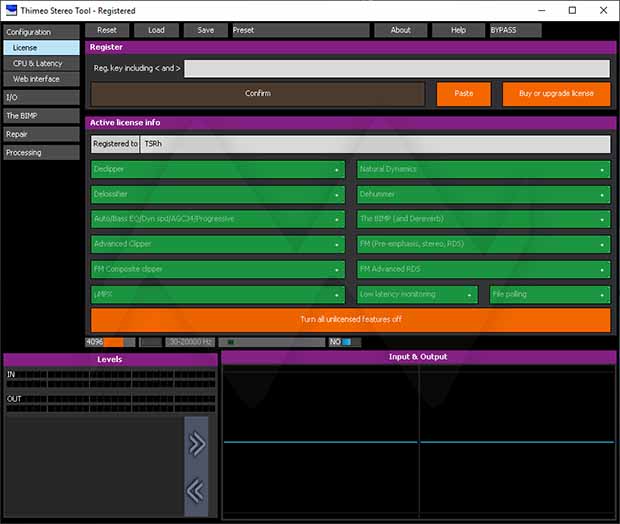The image size is (620, 524).
Task: Toggle the FM Advanced RDS feature
Action: click(x=484, y=269)
